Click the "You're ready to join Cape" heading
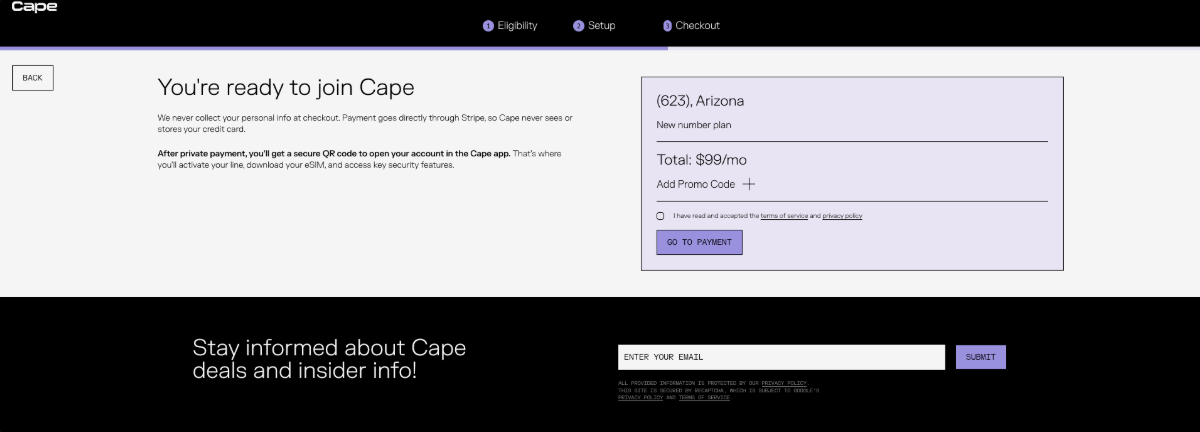1200x432 pixels. click(x=286, y=87)
